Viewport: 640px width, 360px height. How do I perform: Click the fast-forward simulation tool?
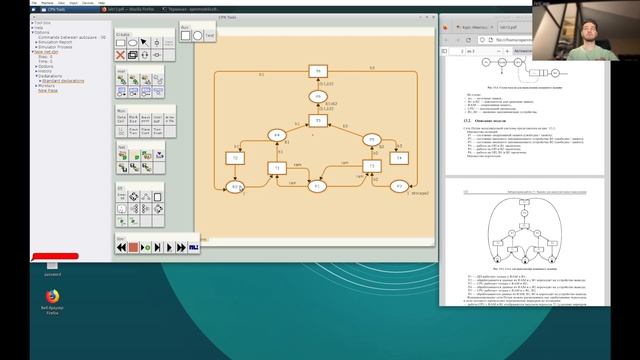(181, 247)
